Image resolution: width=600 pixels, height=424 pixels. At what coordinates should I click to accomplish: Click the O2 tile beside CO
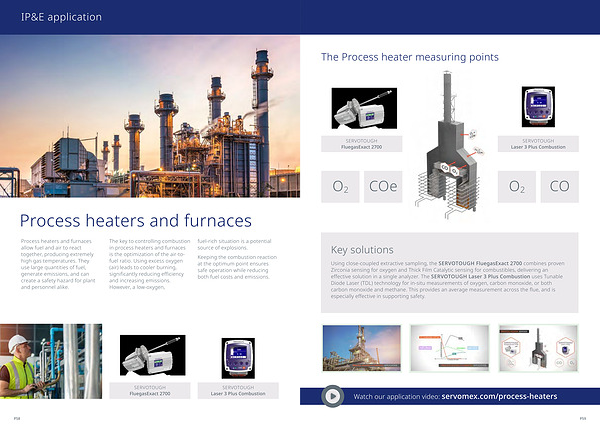click(x=517, y=186)
